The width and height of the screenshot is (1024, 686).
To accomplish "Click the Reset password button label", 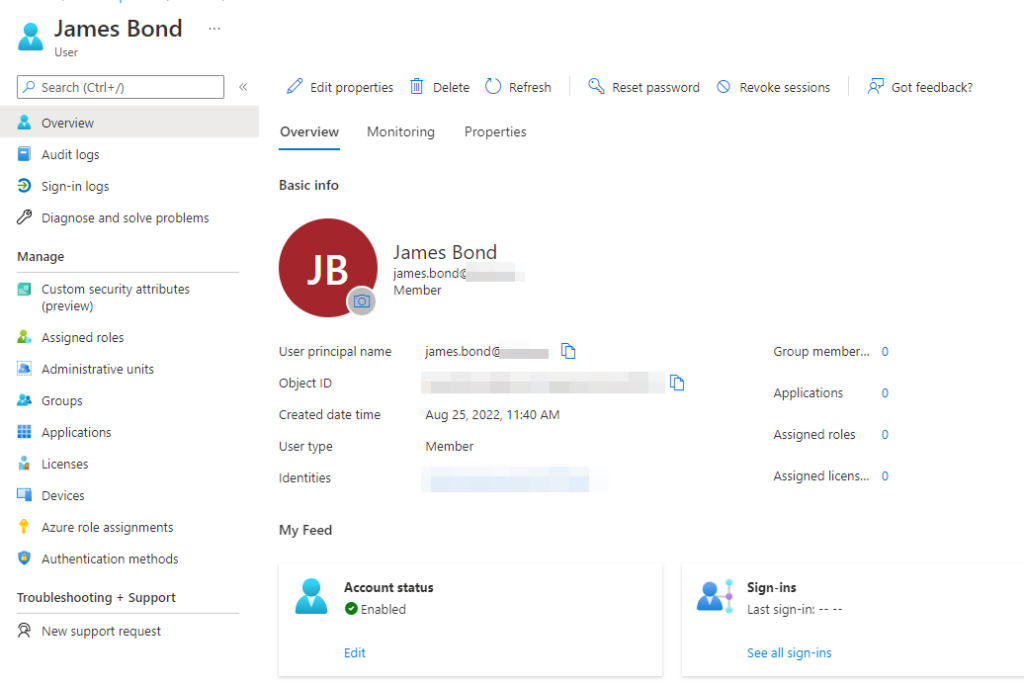I will click(656, 87).
